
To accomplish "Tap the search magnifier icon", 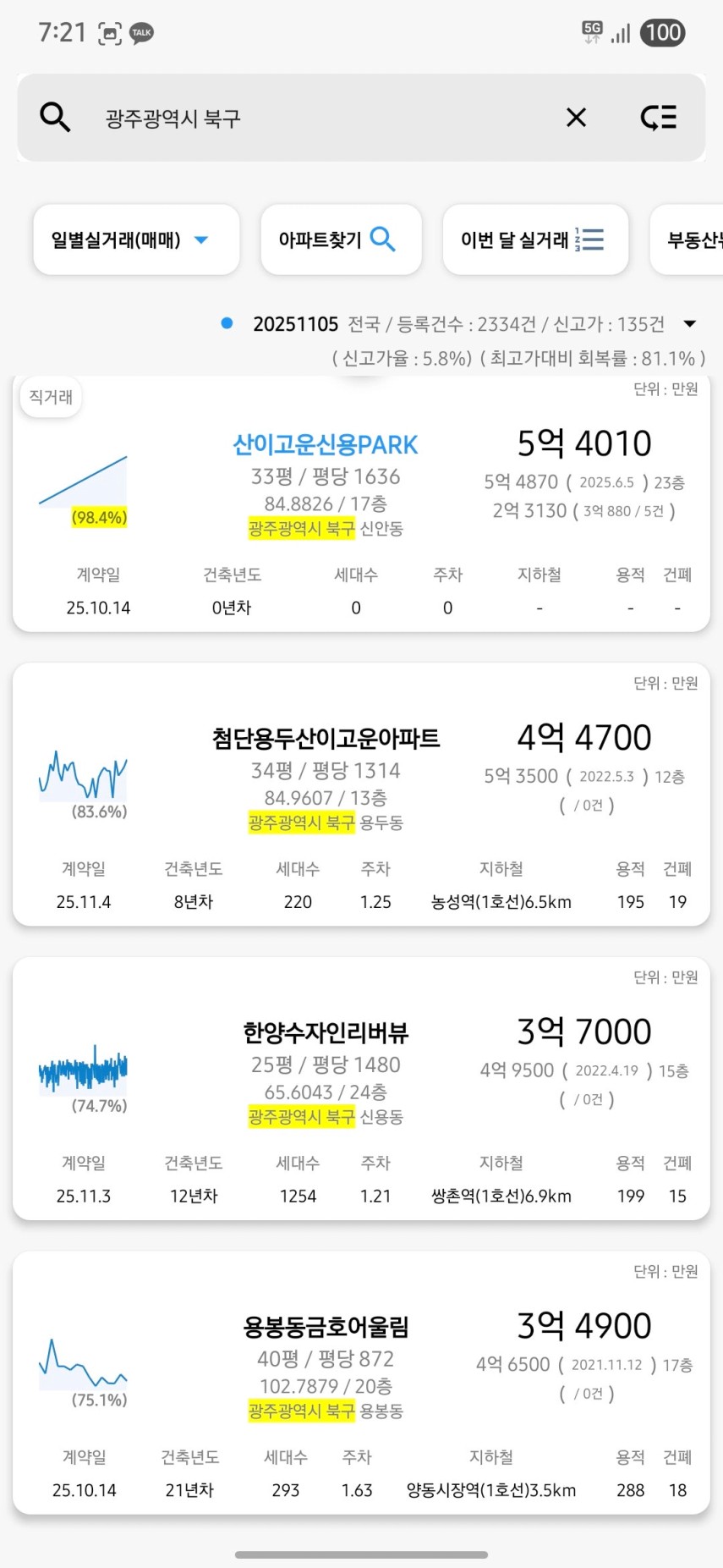I will click(x=55, y=117).
